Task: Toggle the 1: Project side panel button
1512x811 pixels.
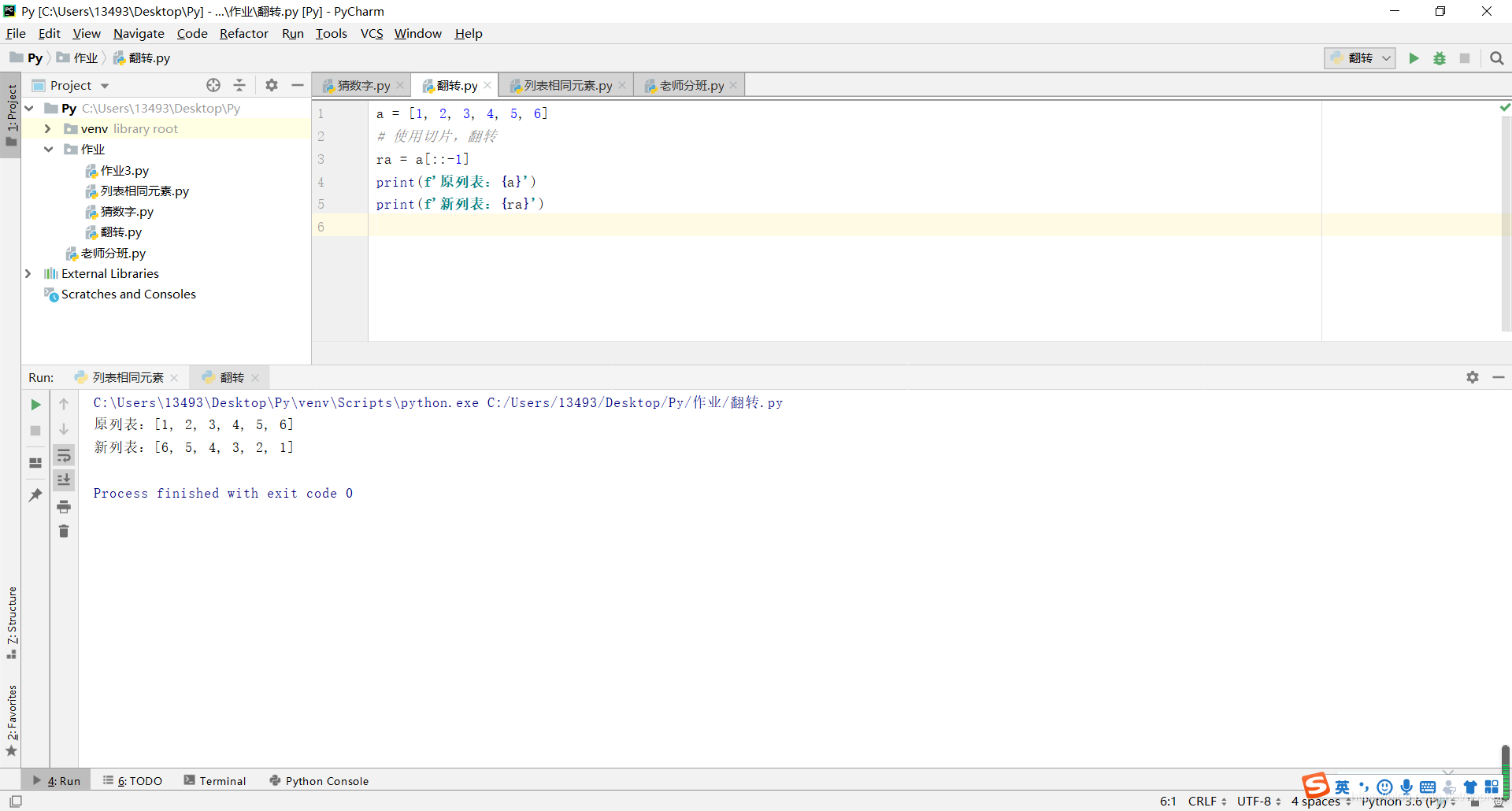Action: point(11,115)
